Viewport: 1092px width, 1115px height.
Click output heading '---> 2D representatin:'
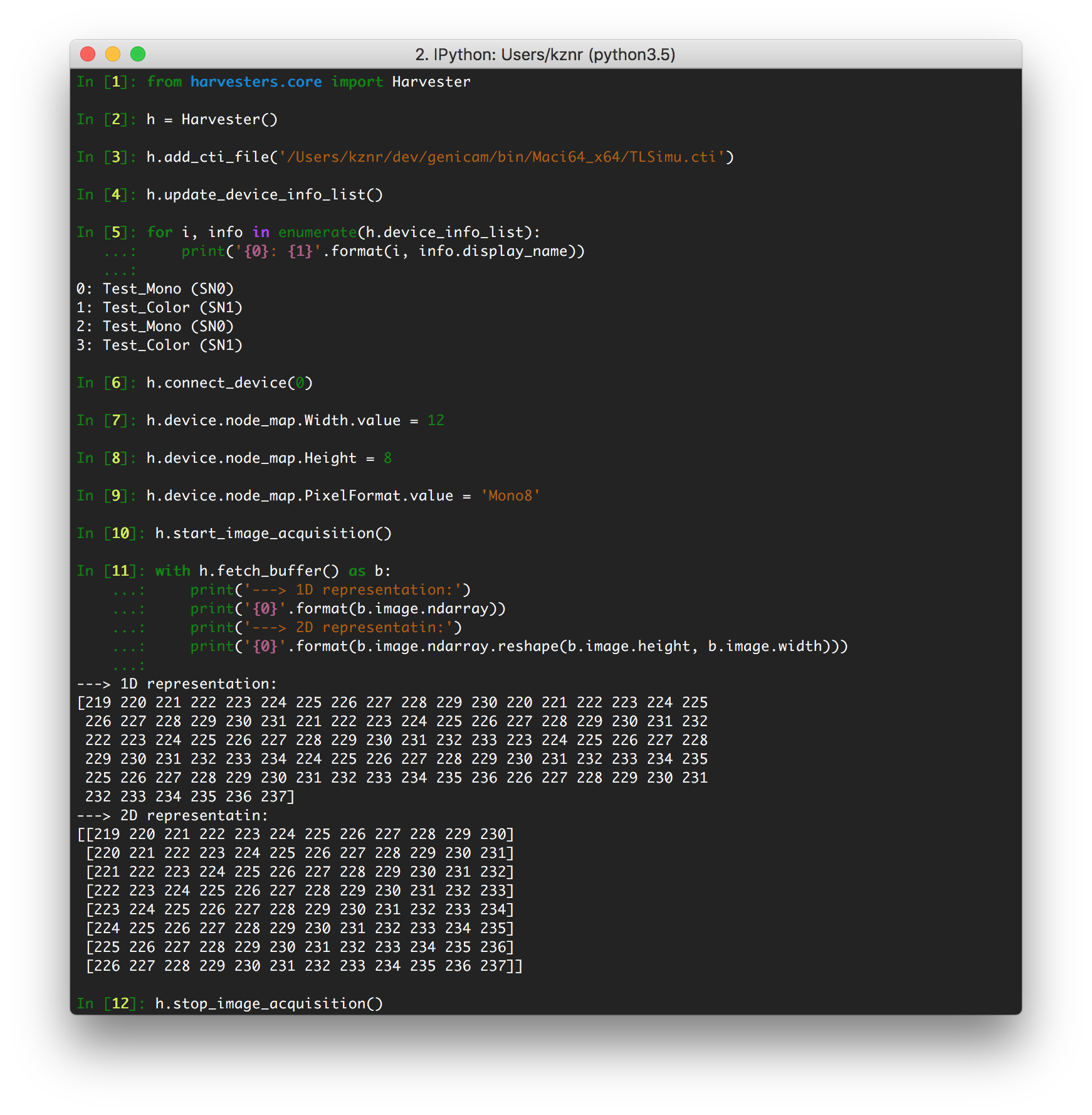[172, 816]
